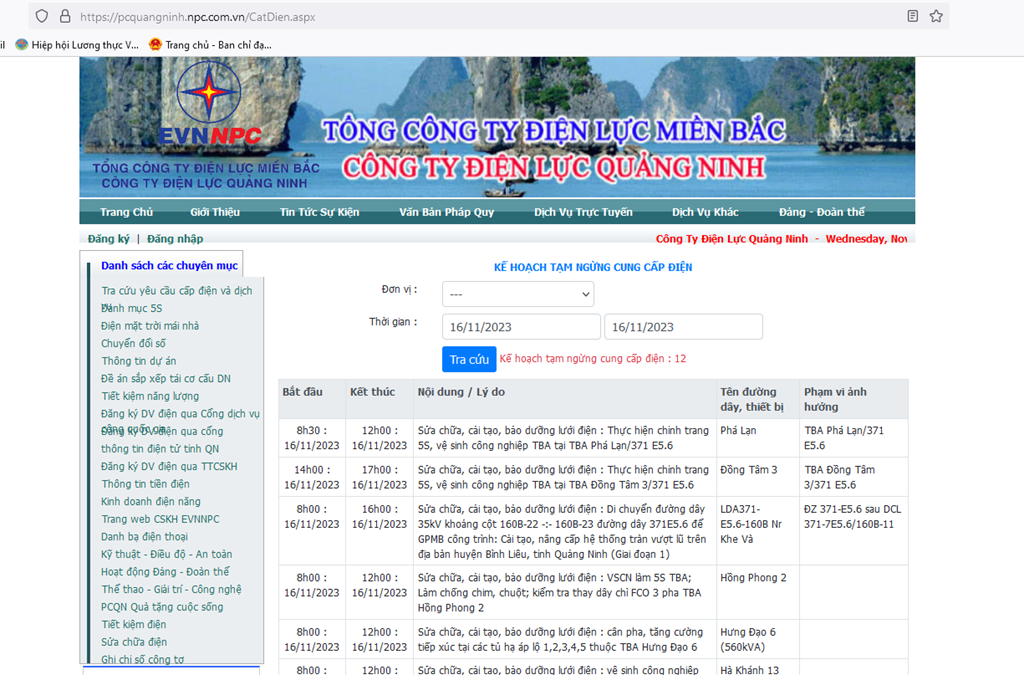Open Kinh doanh điện năng sidebar link

(x=151, y=502)
